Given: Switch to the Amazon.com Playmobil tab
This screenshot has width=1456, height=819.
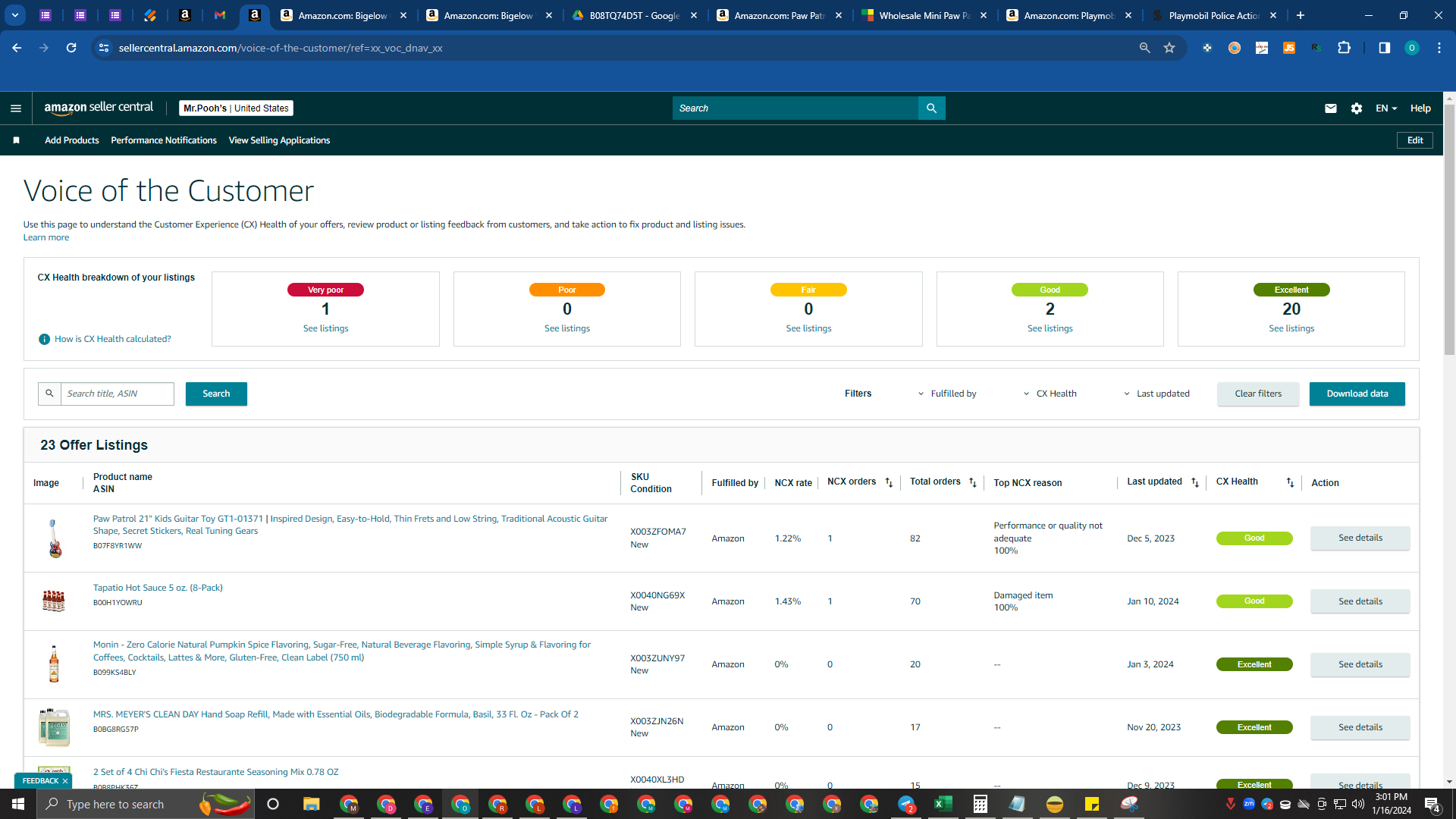Looking at the screenshot, I should (x=1068, y=15).
